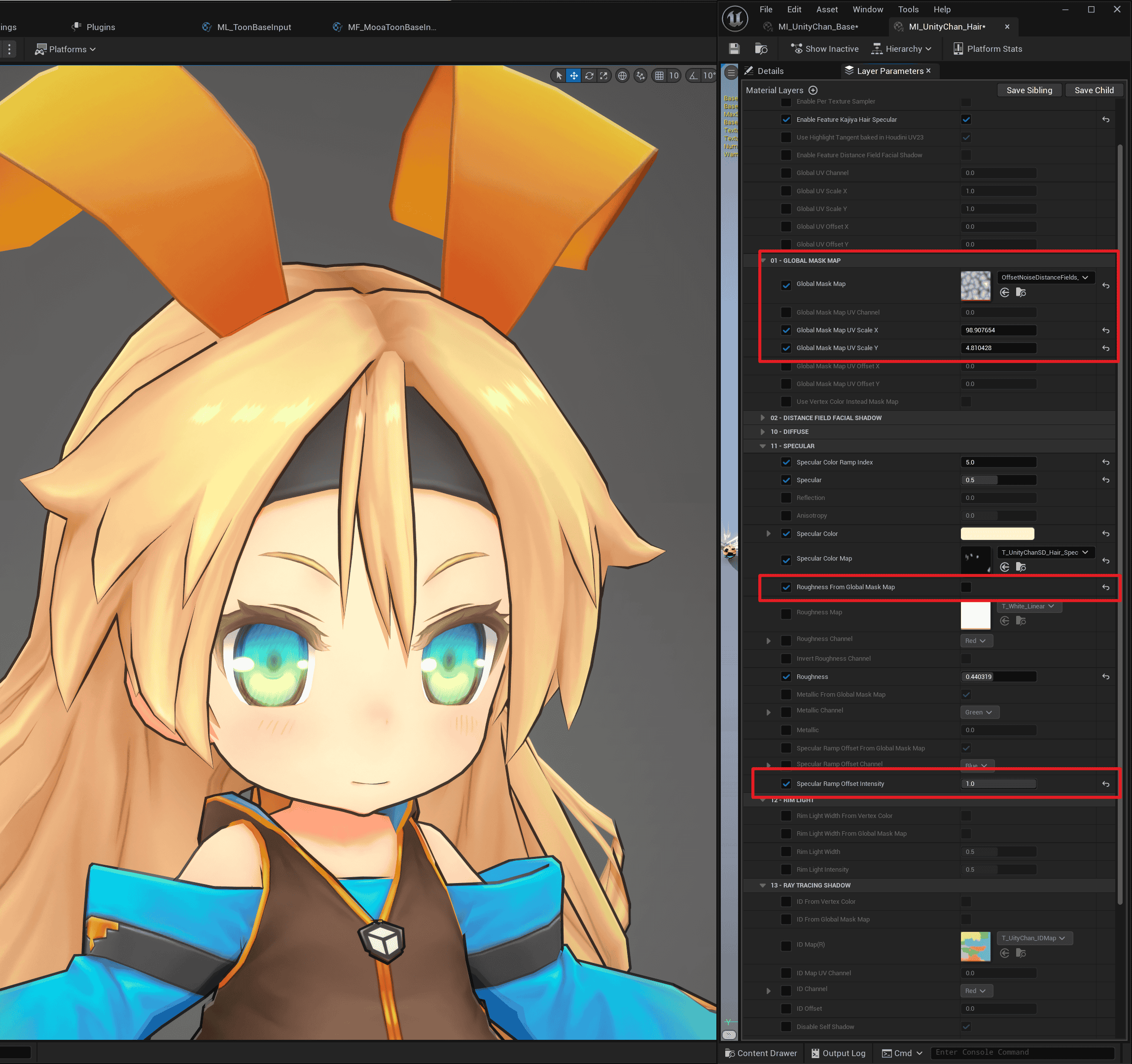Image resolution: width=1132 pixels, height=1064 pixels.
Task: Toggle world coordinate space globe icon
Action: pos(622,76)
